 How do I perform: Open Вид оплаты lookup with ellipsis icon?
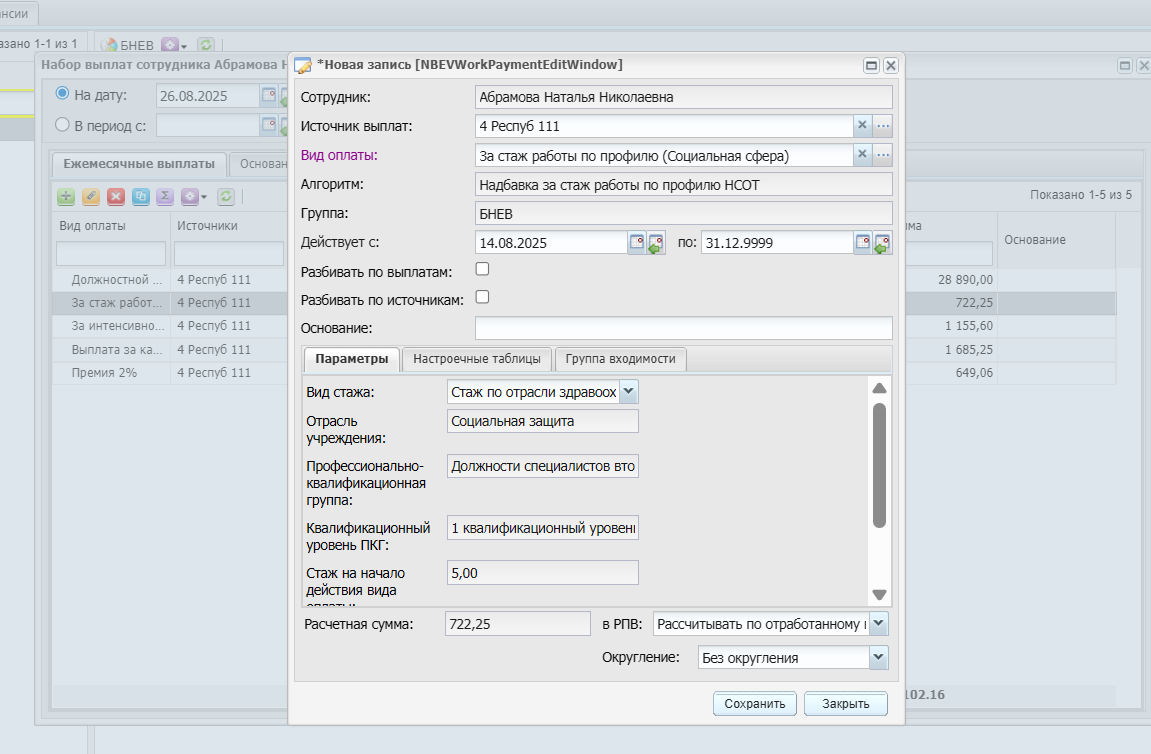point(883,155)
